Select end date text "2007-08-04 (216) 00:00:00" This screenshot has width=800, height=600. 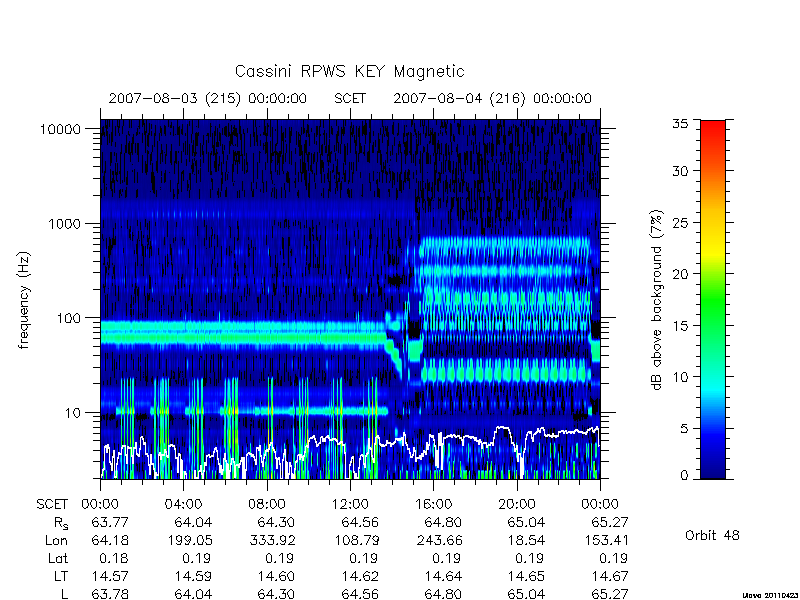pos(492,98)
